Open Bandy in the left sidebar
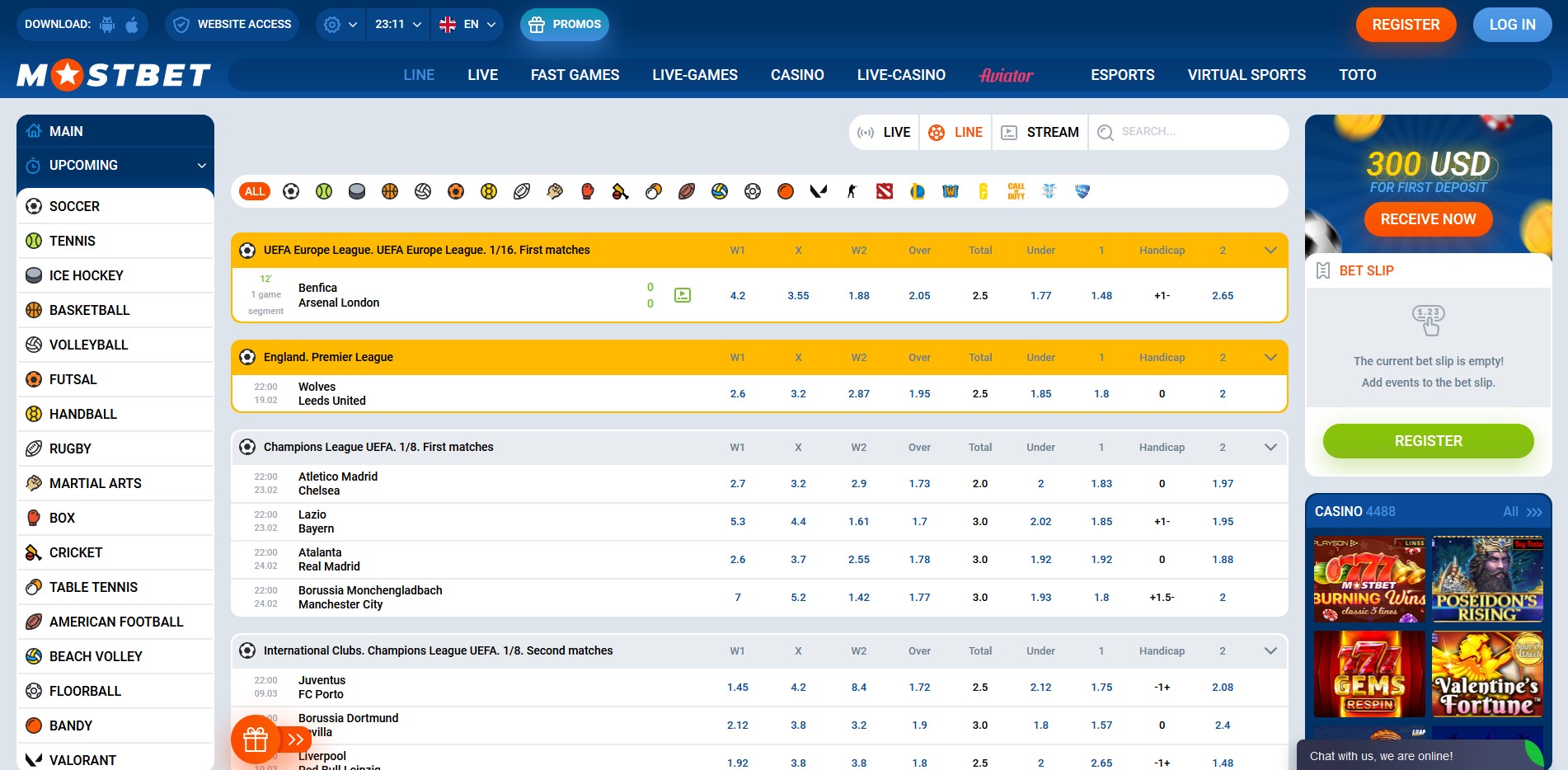The image size is (1568, 770). pyautogui.click(x=115, y=725)
